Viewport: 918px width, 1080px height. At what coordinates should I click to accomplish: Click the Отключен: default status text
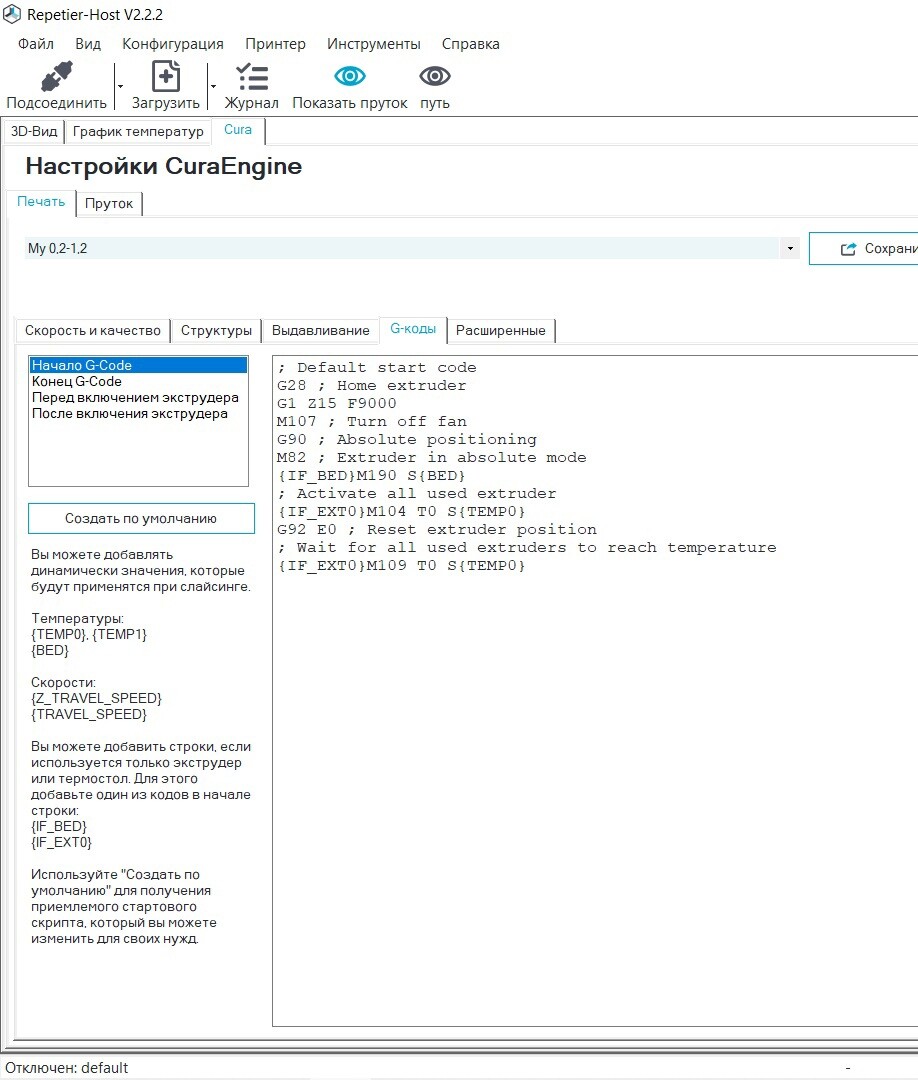point(67,1068)
